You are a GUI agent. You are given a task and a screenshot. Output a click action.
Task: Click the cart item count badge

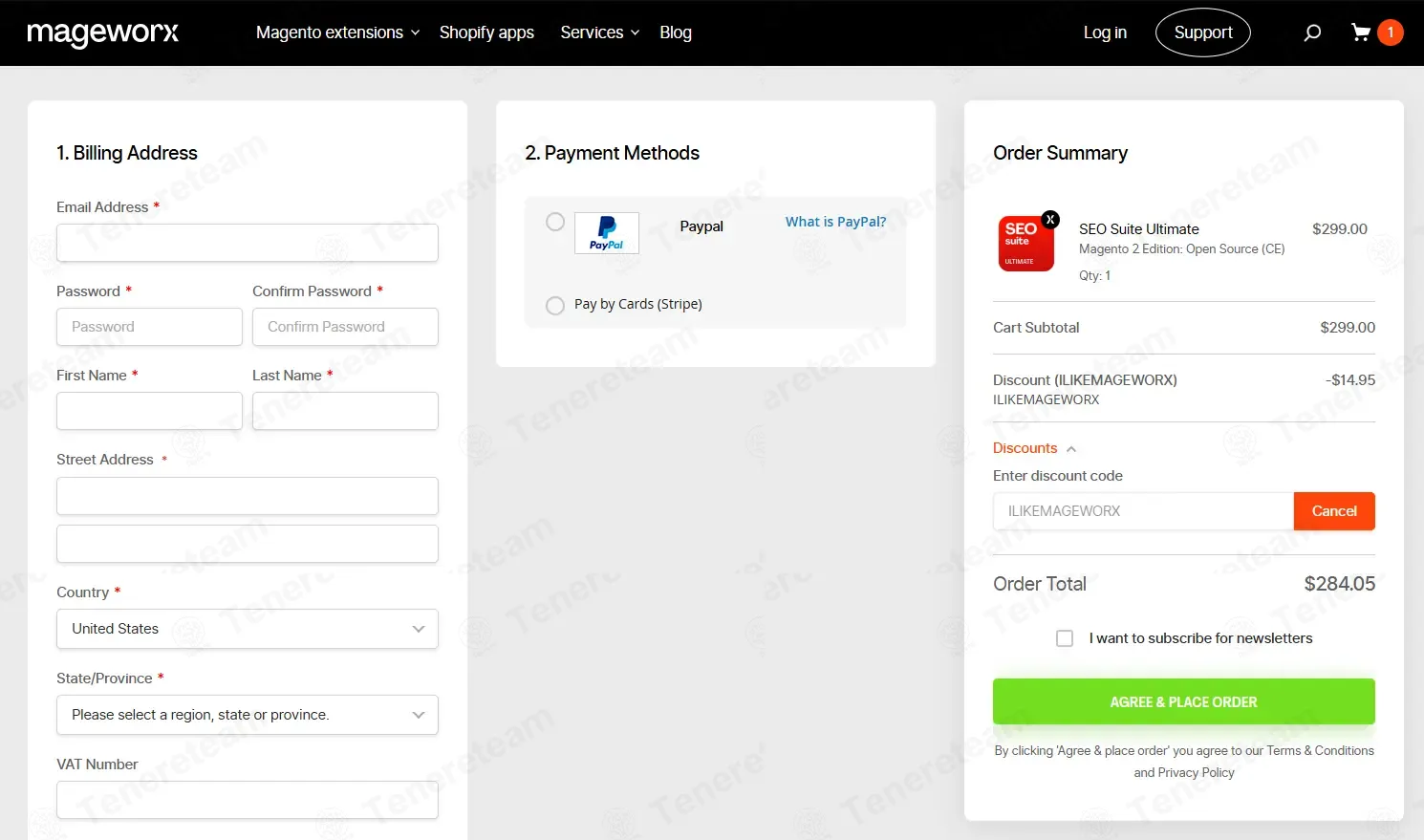[1391, 32]
